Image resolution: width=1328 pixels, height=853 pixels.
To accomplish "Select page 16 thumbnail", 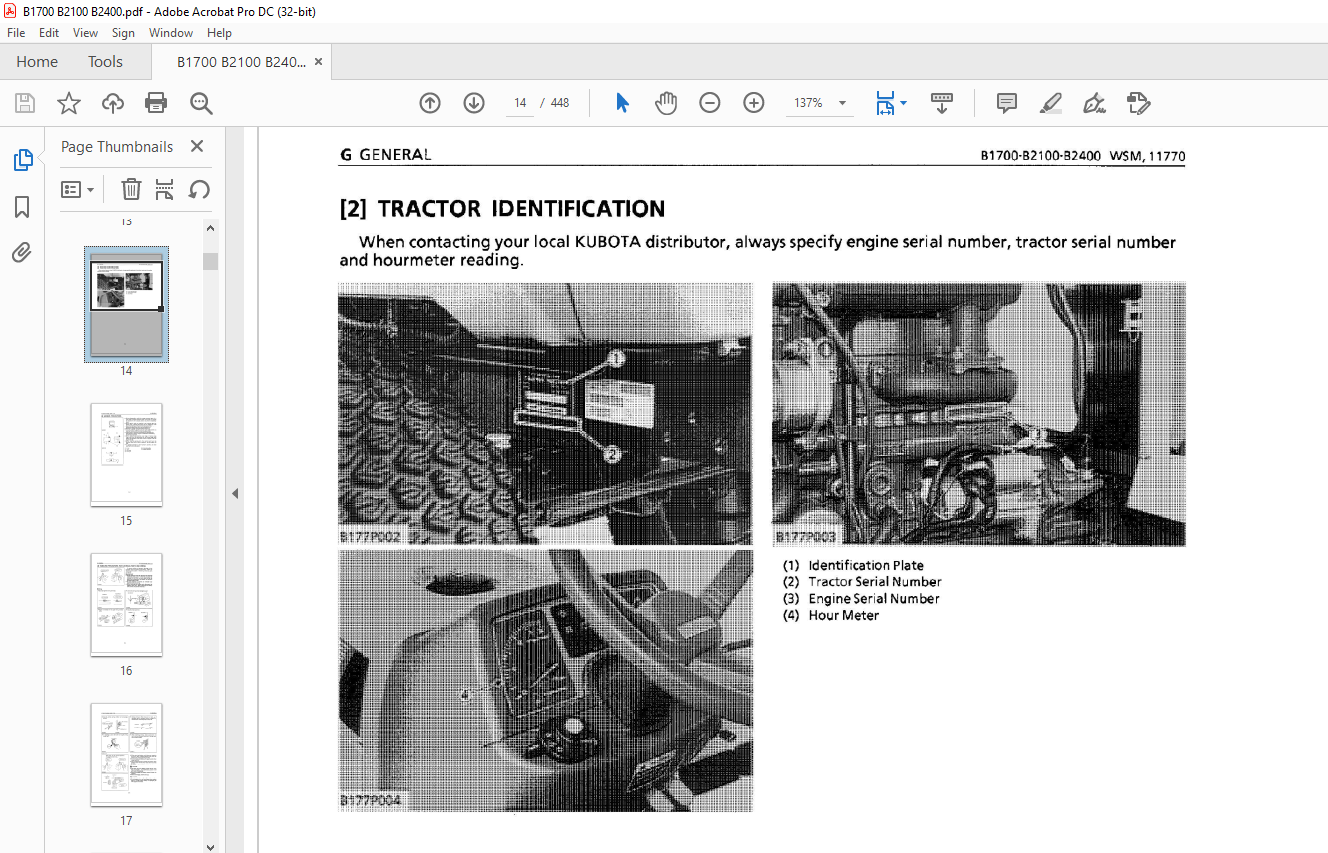I will (126, 604).
